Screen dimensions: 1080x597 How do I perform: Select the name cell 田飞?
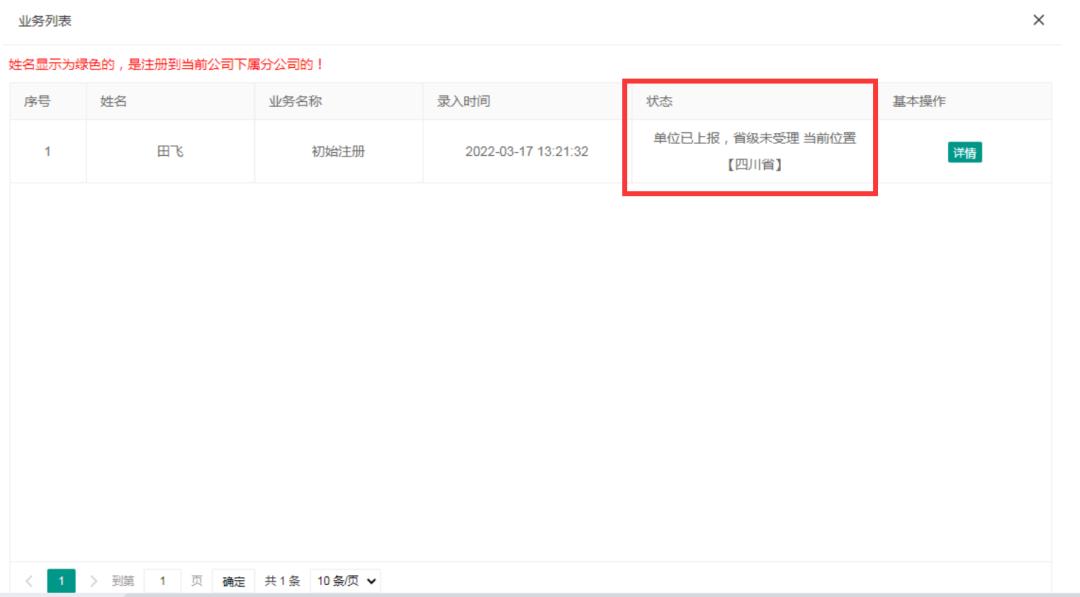(170, 152)
